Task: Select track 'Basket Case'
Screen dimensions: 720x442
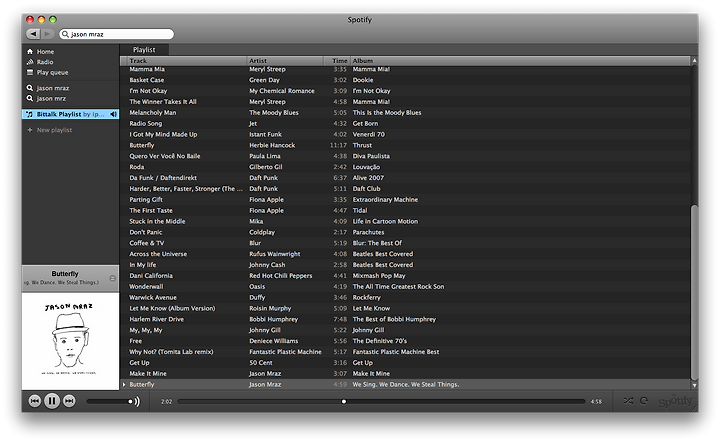Action: pos(146,80)
